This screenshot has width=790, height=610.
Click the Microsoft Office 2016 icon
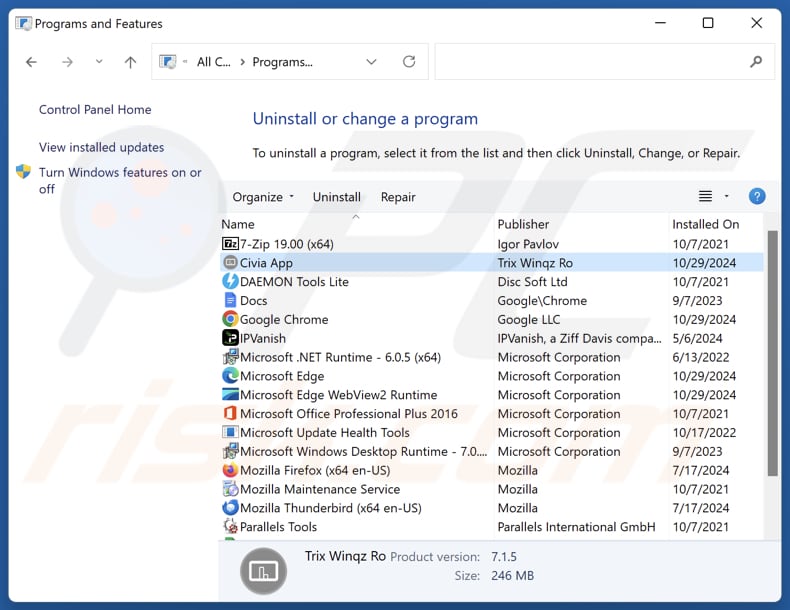(x=230, y=414)
